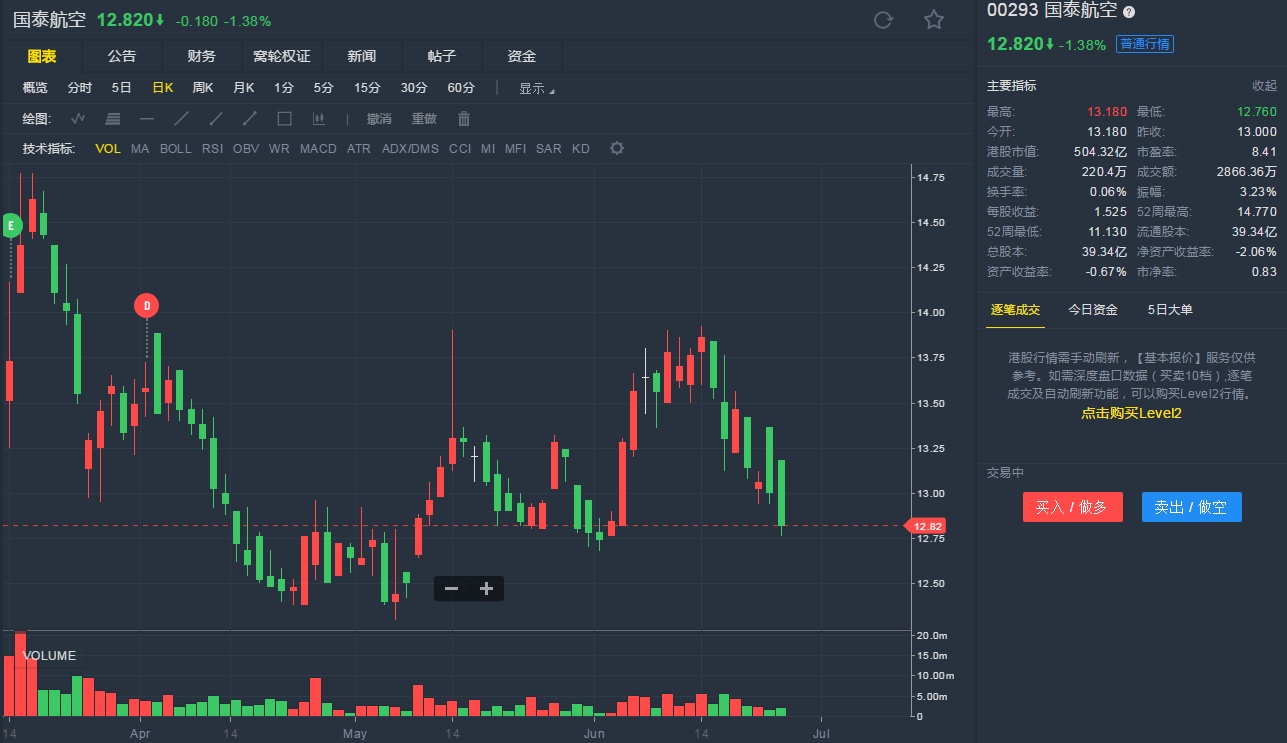Select the horizontal line drawing tool
This screenshot has width=1287, height=743.
tap(147, 119)
